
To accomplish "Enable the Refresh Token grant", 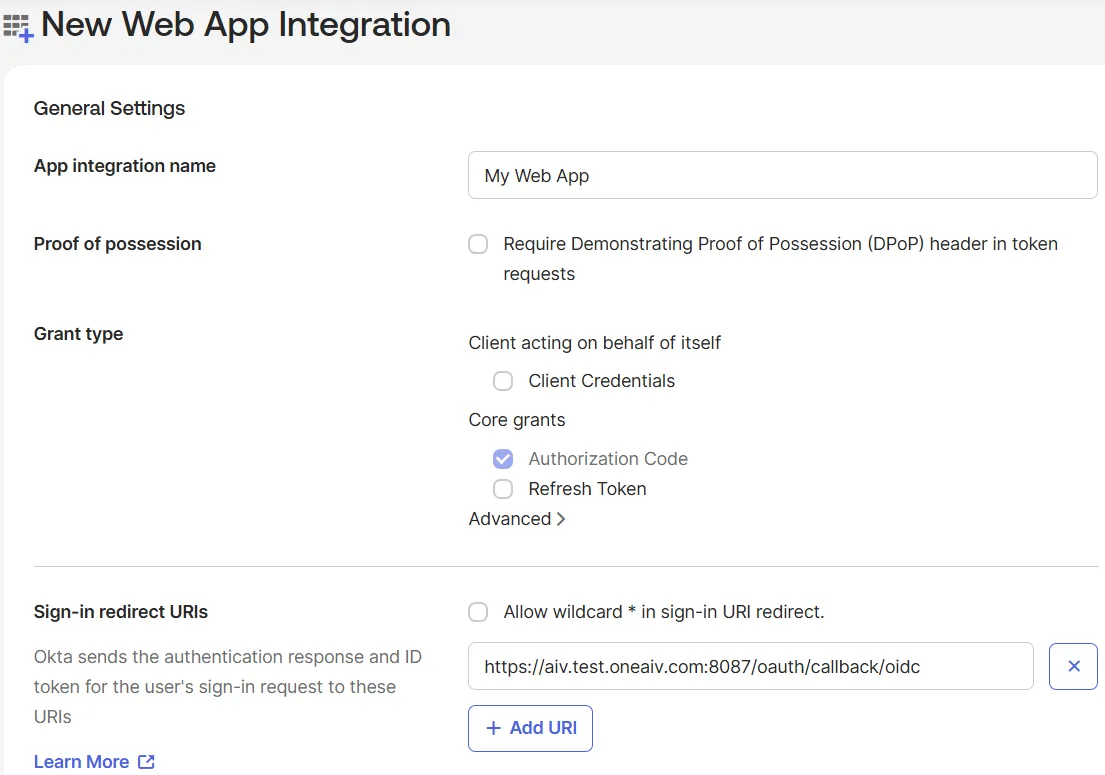I will pos(502,489).
